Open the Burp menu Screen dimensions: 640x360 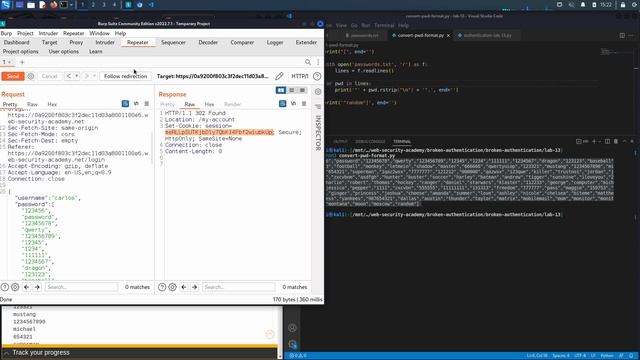click(6, 33)
